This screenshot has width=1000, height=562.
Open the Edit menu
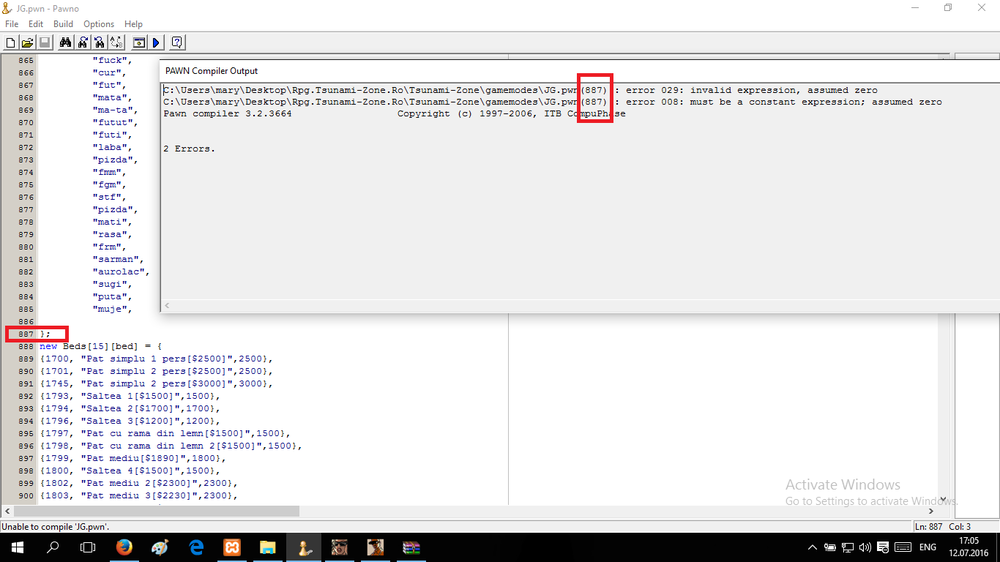[36, 24]
